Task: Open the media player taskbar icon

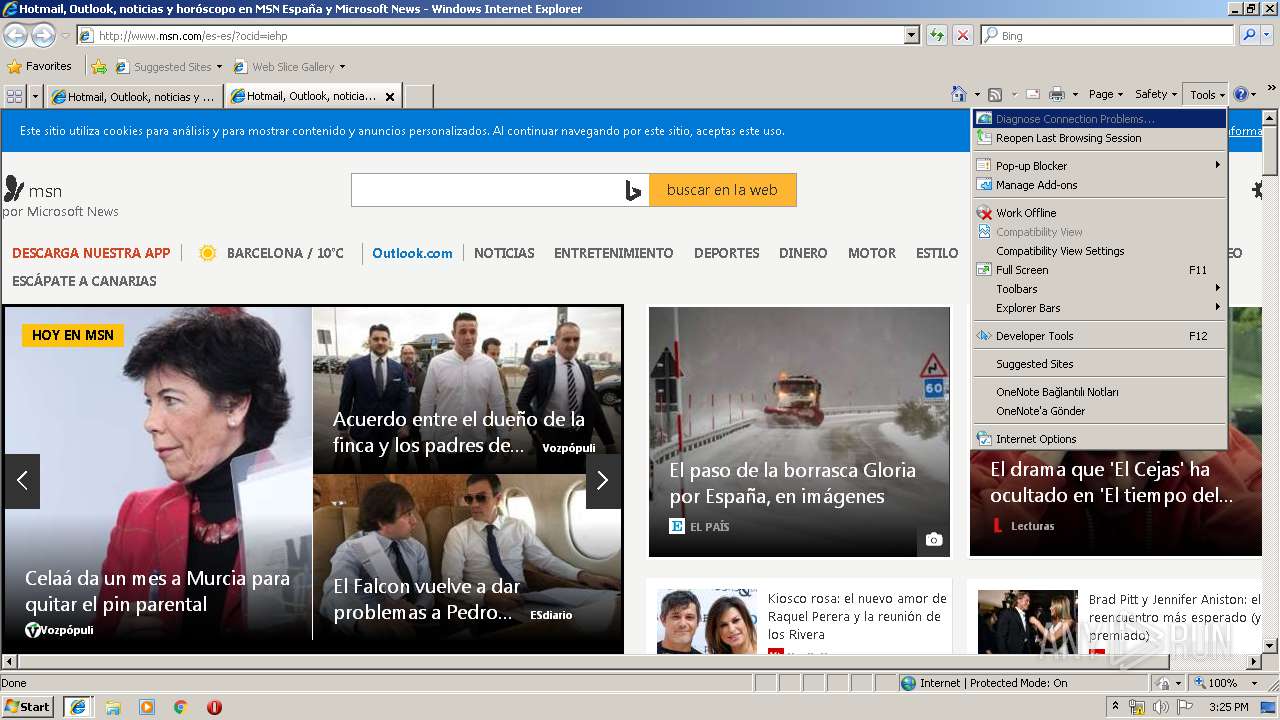Action: tap(147, 707)
